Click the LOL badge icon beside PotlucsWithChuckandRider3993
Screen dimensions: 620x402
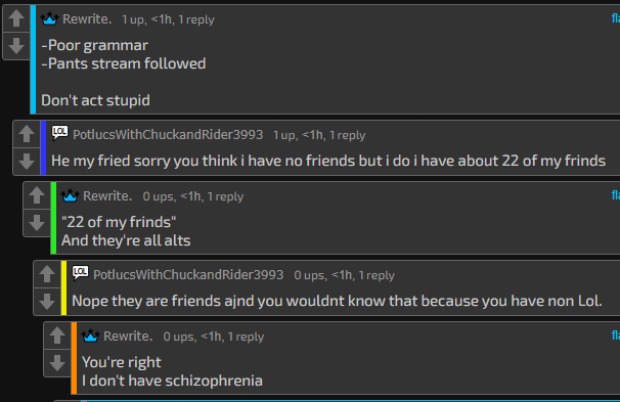tap(60, 133)
